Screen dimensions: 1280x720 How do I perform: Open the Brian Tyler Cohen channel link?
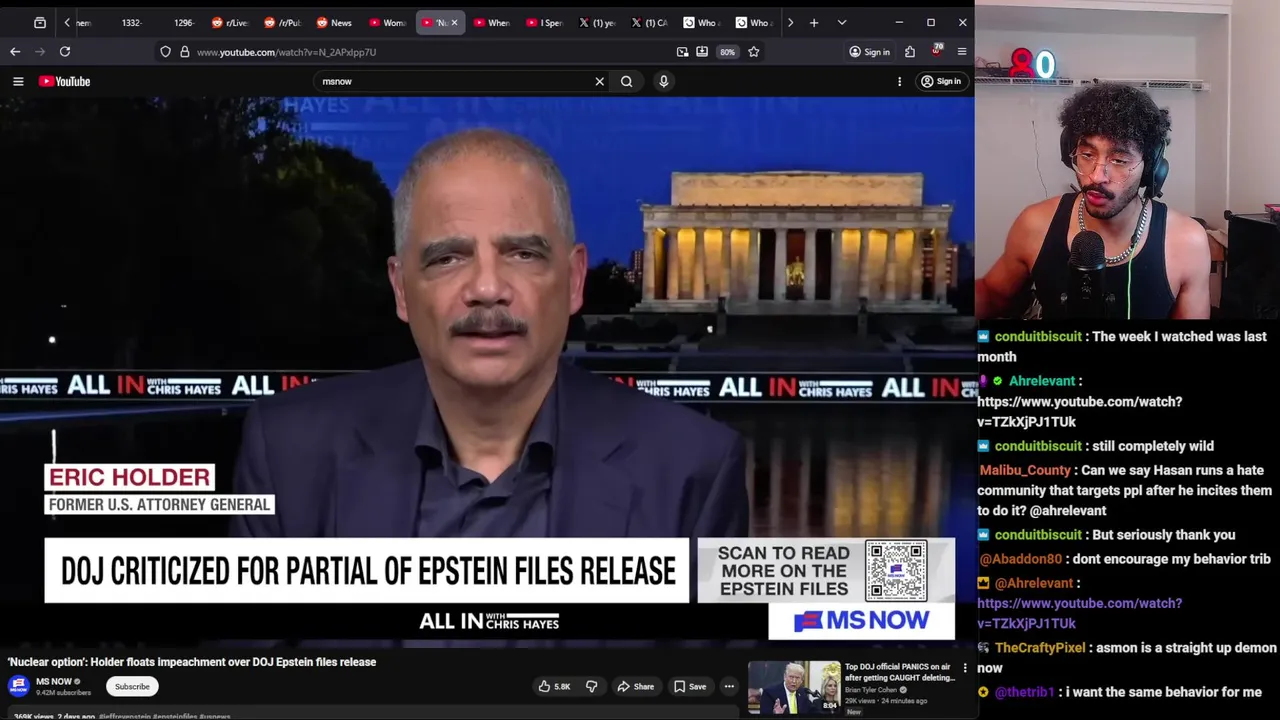coord(873,690)
